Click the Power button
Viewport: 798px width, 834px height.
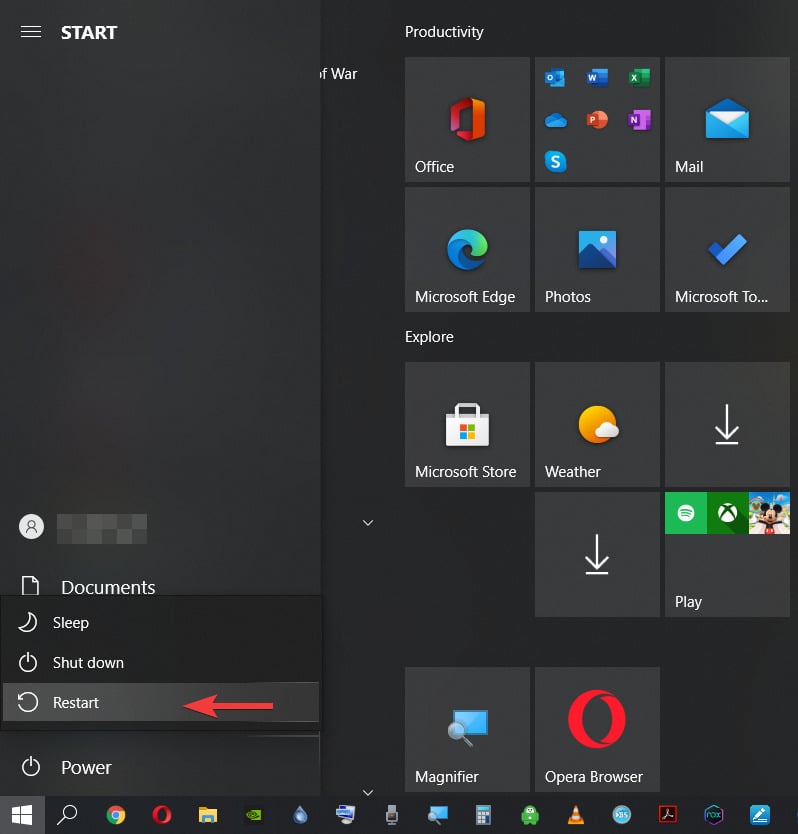tap(160, 767)
